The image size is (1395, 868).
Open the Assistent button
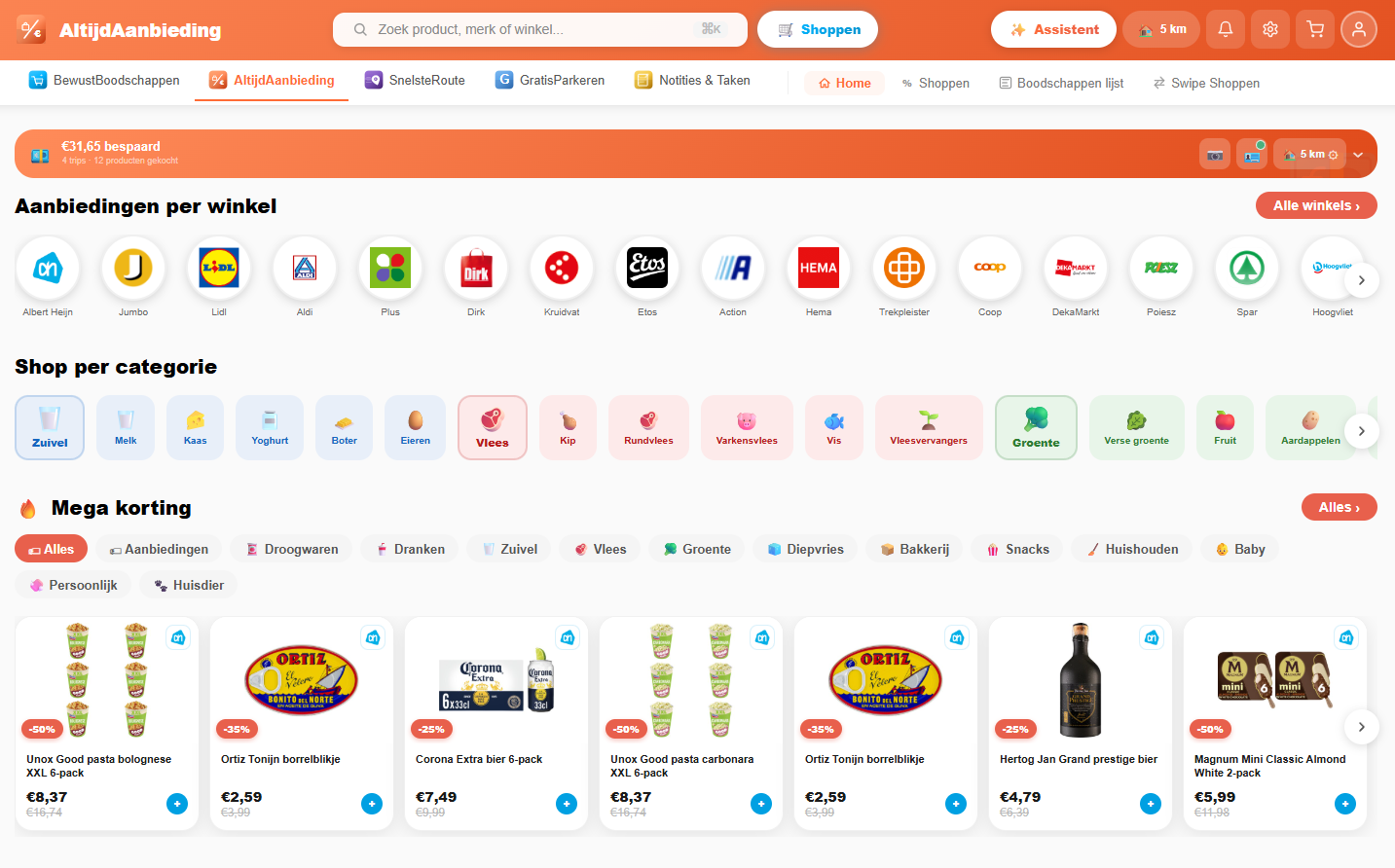pos(1052,29)
